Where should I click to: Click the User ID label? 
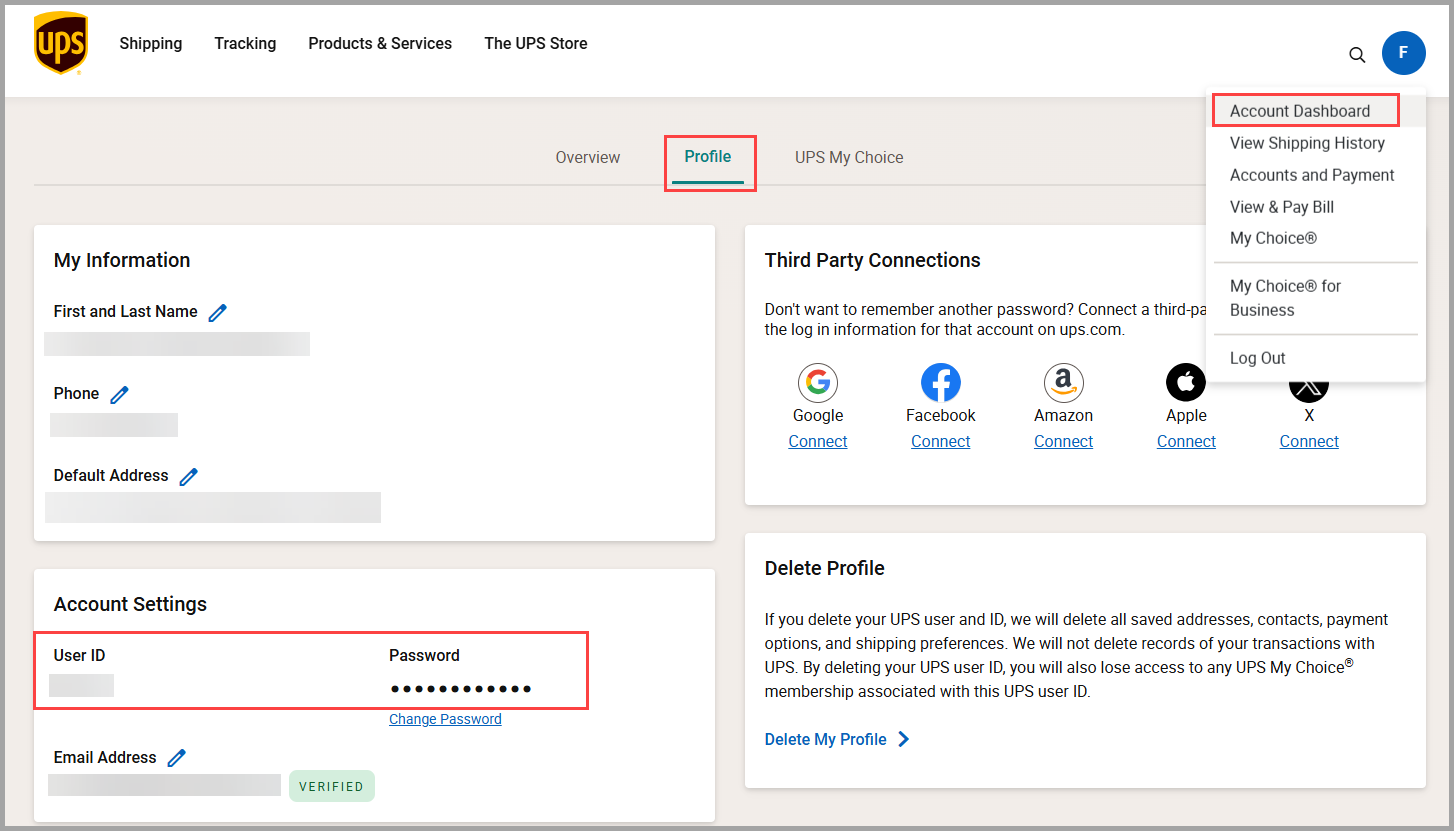pyautogui.click(x=79, y=656)
